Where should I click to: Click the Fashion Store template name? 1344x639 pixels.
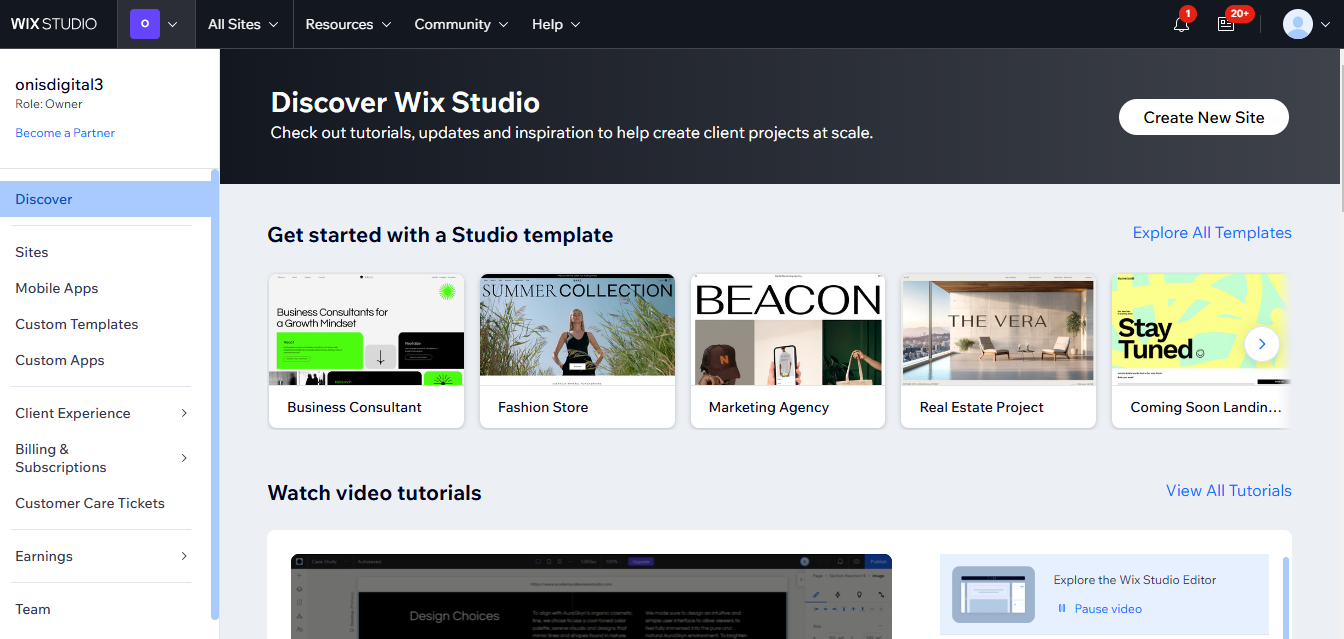(x=543, y=407)
